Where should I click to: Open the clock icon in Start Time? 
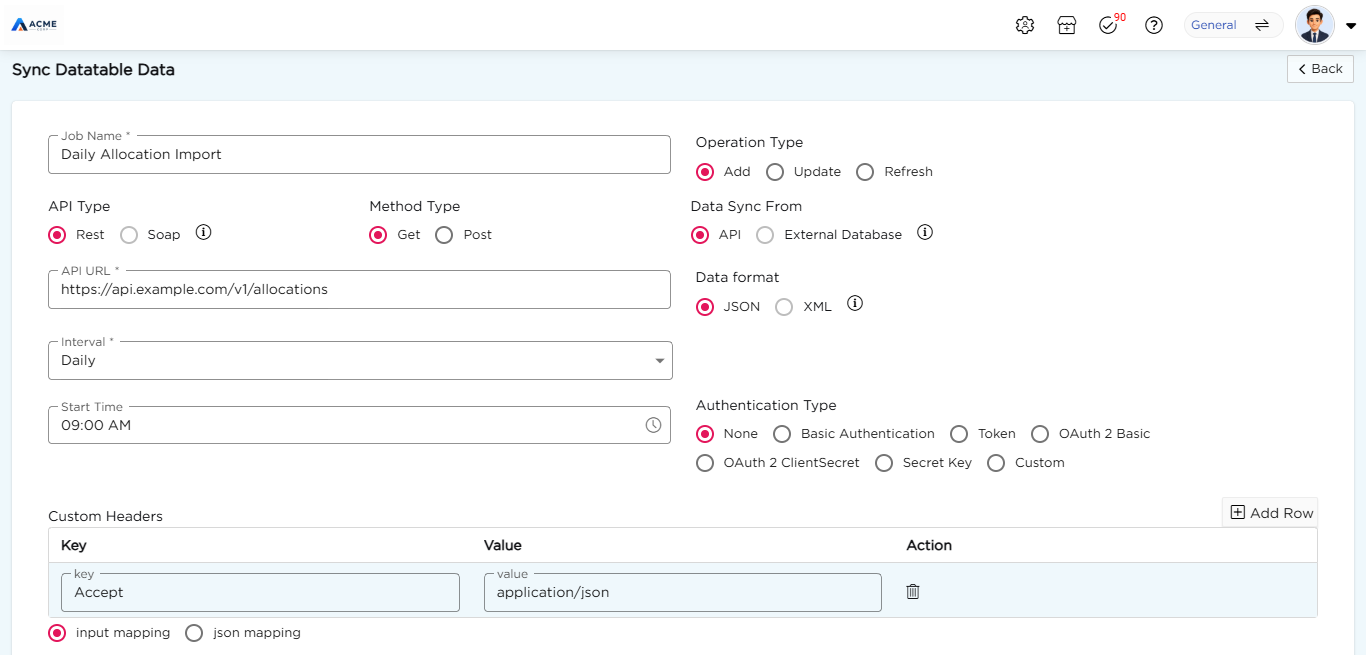653,425
